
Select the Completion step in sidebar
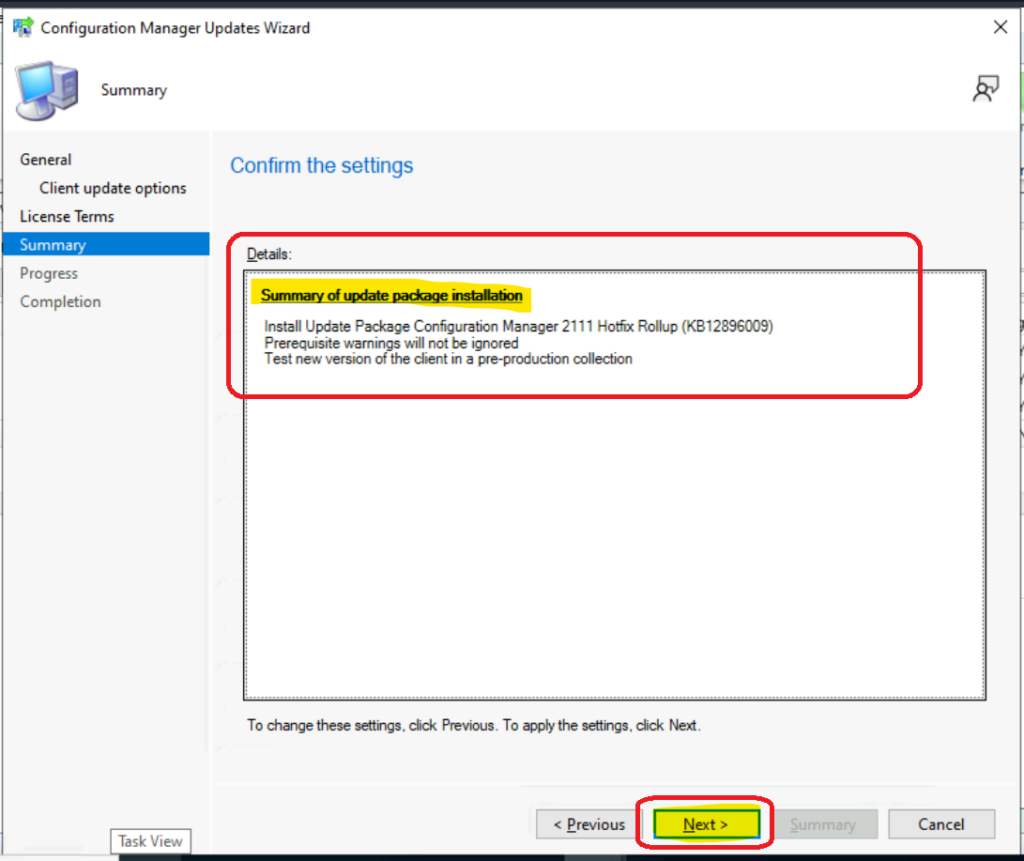pyautogui.click(x=61, y=301)
